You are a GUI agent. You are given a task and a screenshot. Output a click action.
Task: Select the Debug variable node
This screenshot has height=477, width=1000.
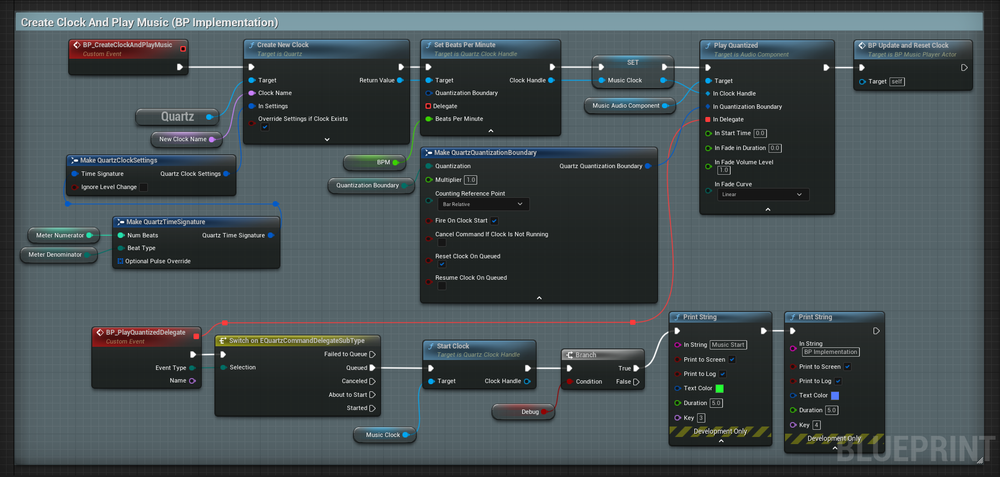click(524, 412)
